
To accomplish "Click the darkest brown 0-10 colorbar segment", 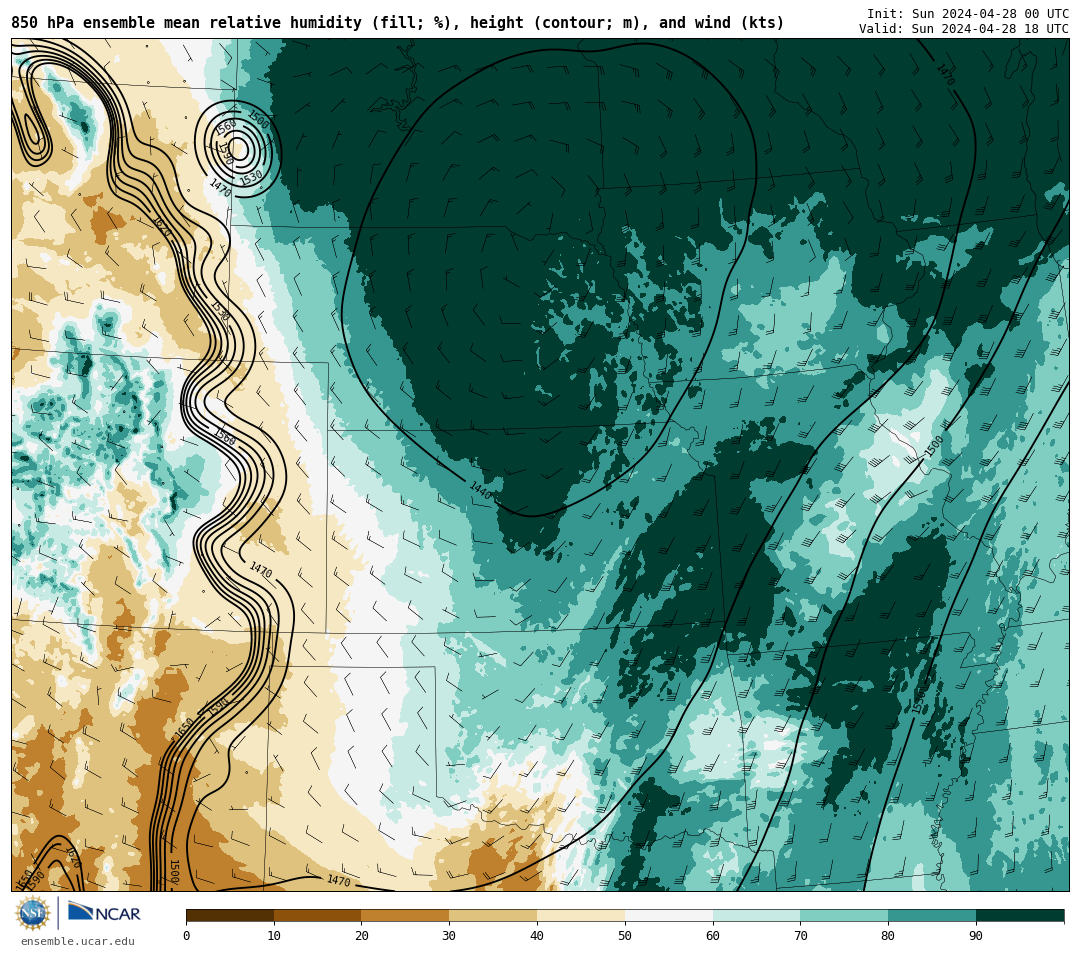I will tap(230, 916).
